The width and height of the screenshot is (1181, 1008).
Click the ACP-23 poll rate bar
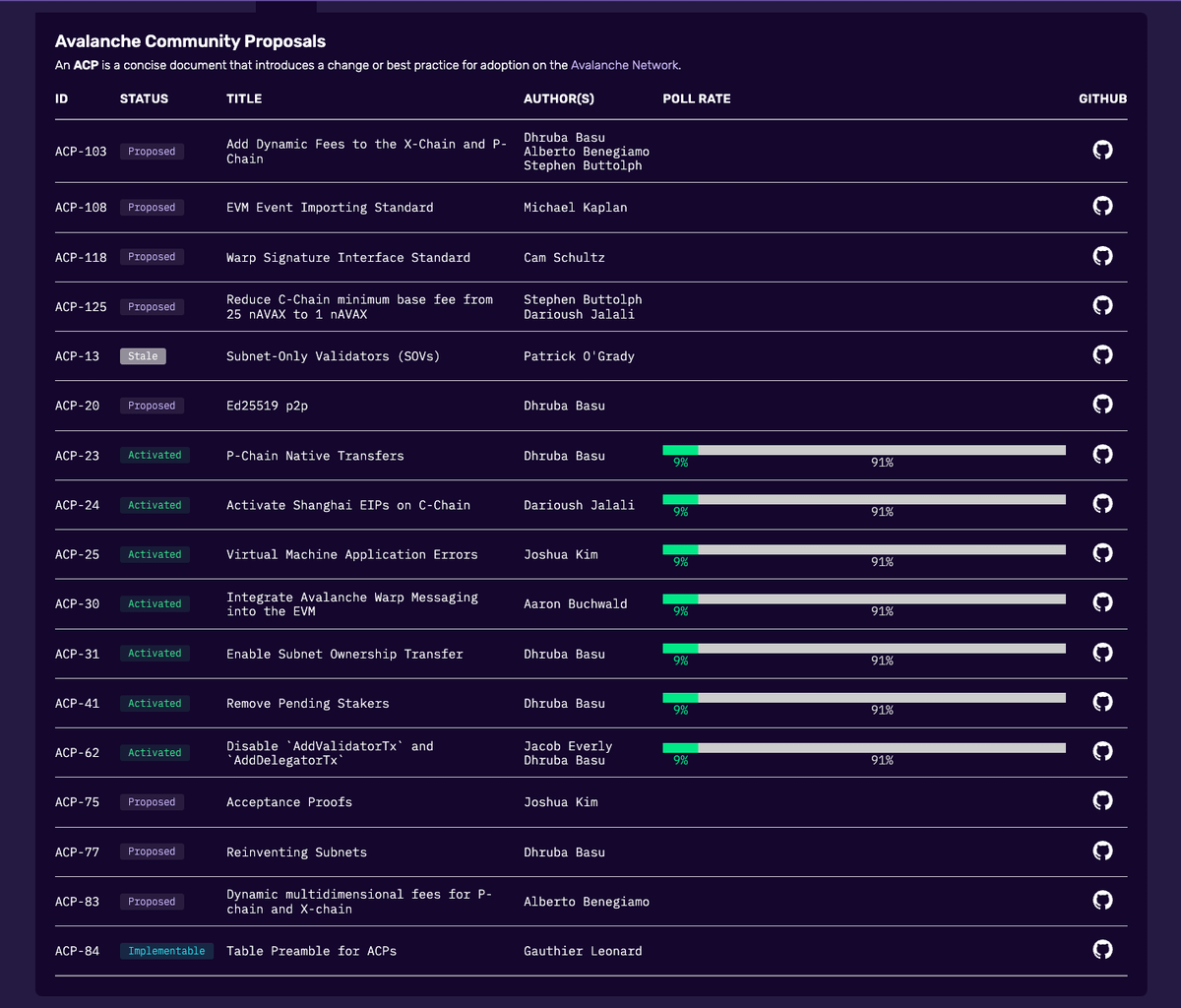(x=864, y=450)
